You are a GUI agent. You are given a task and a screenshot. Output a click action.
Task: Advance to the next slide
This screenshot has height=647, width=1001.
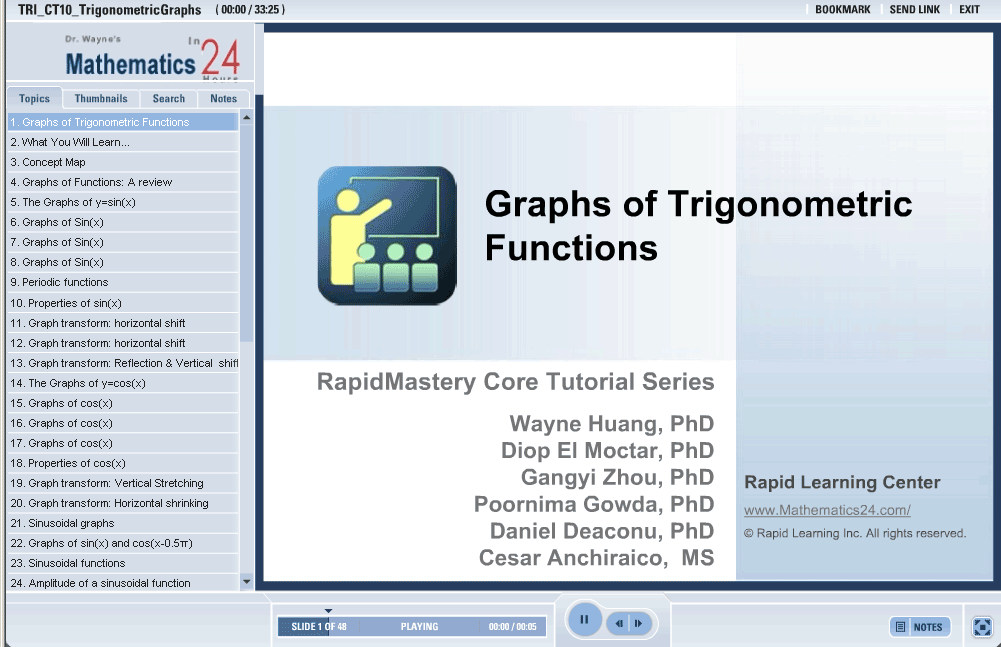point(639,623)
